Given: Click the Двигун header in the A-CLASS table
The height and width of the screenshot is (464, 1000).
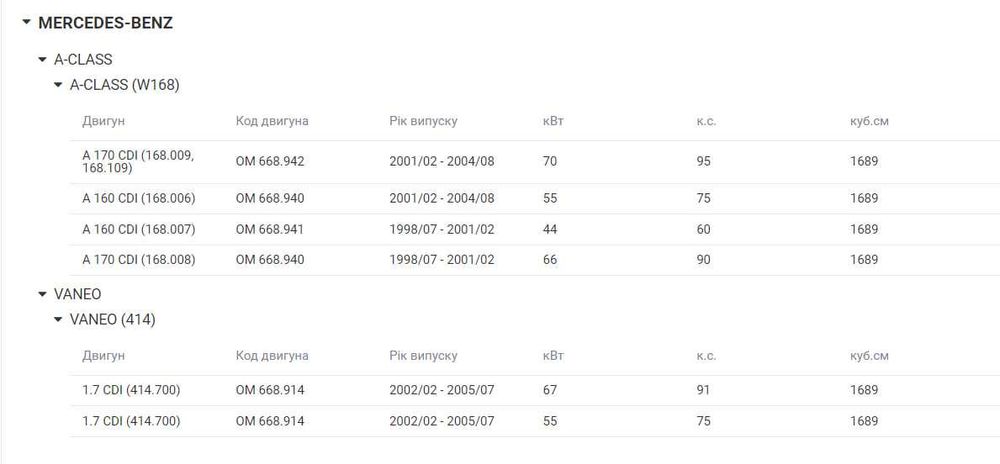Looking at the screenshot, I should [x=103, y=121].
